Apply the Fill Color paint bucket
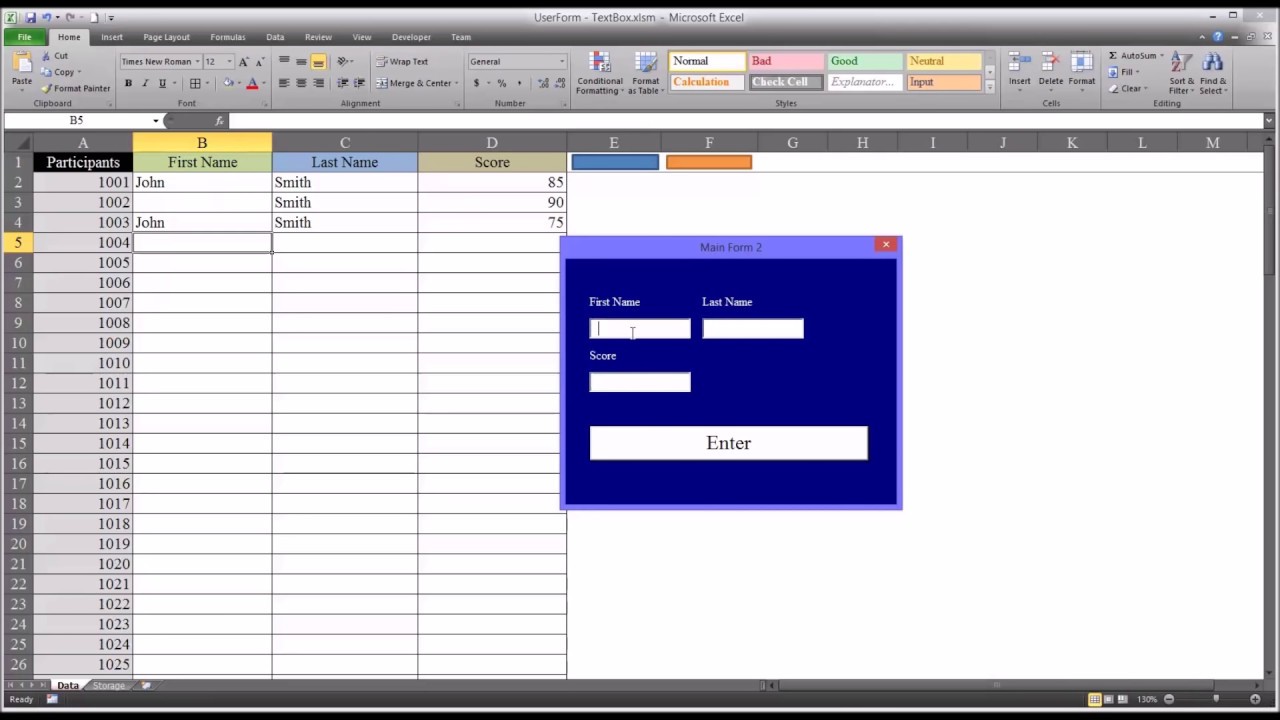The height and width of the screenshot is (720, 1280). (x=229, y=84)
